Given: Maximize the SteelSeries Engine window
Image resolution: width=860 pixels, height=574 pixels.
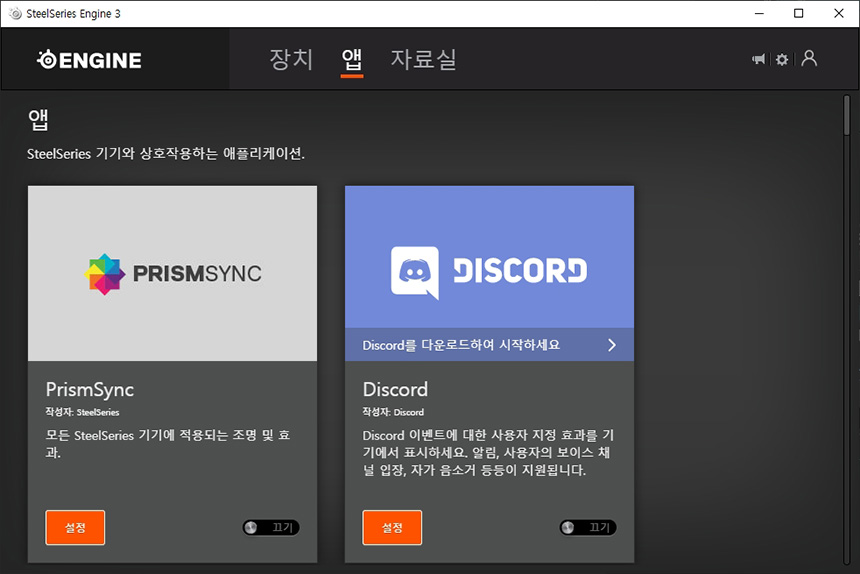Looking at the screenshot, I should (799, 14).
